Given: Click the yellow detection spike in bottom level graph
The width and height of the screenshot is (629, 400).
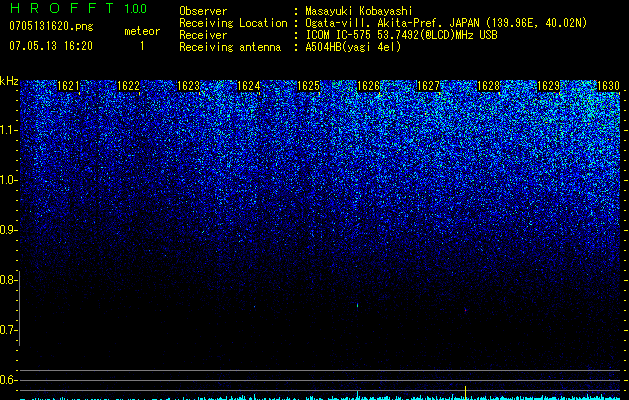Looking at the screenshot, I should [x=465, y=392].
